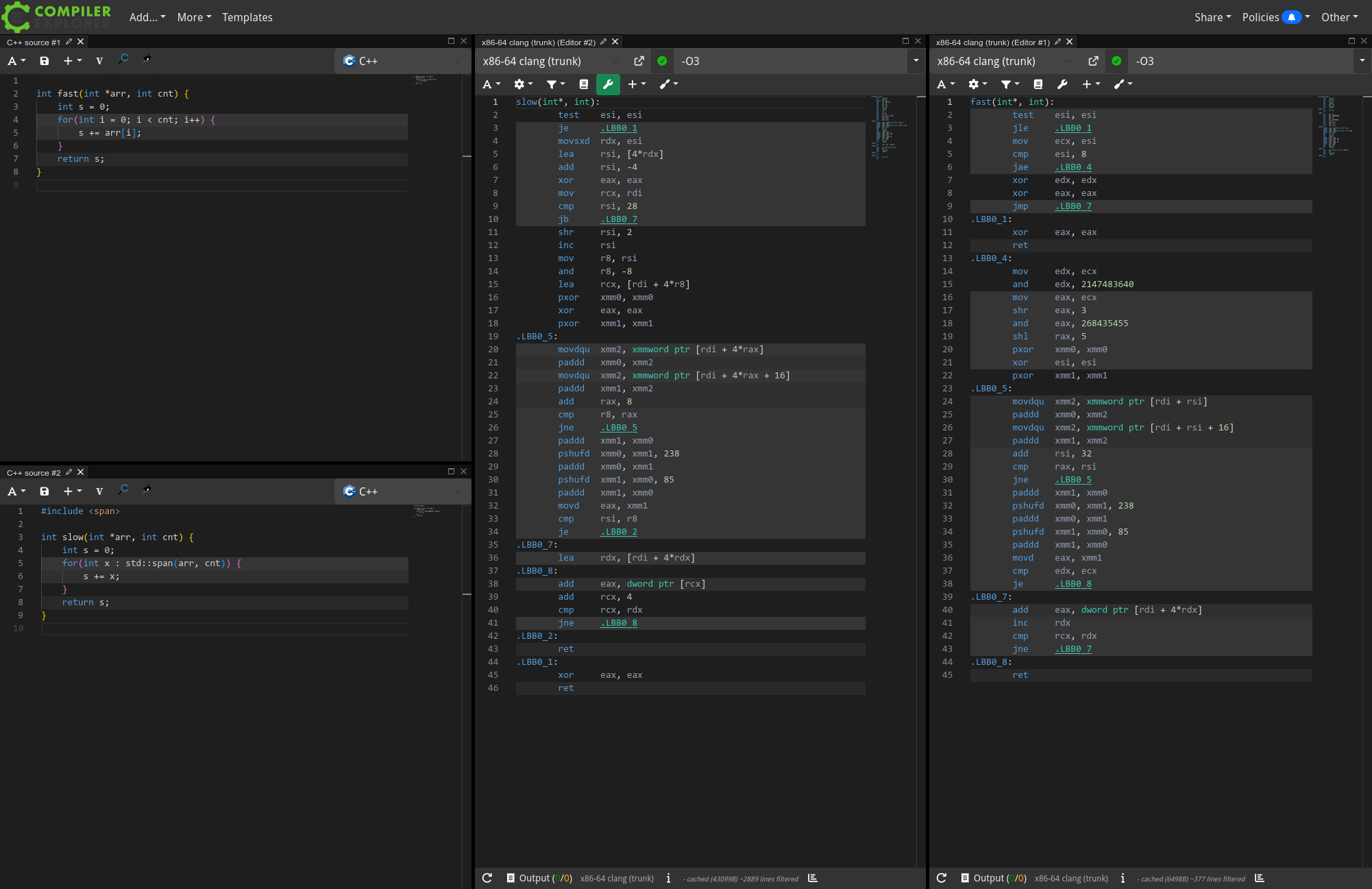1372x889 pixels.
Task: Click the CppInsights magnifier icon in source #1
Action: pyautogui.click(x=123, y=60)
